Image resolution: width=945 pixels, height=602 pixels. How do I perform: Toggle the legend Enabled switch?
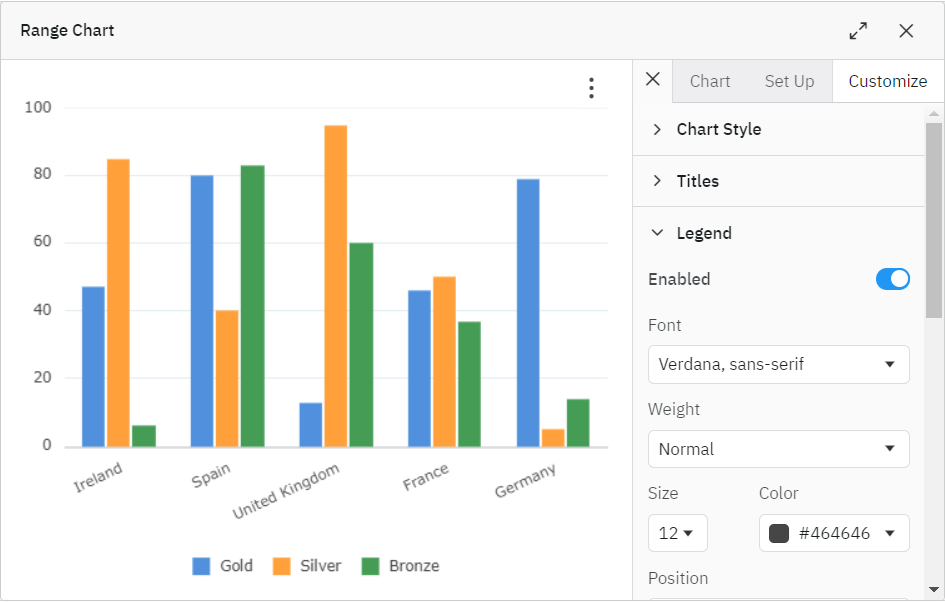point(893,279)
